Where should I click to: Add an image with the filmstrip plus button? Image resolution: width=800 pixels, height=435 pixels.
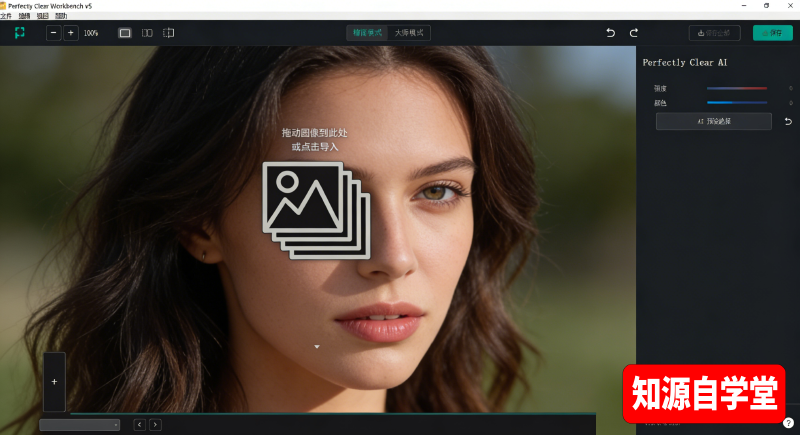click(x=54, y=381)
